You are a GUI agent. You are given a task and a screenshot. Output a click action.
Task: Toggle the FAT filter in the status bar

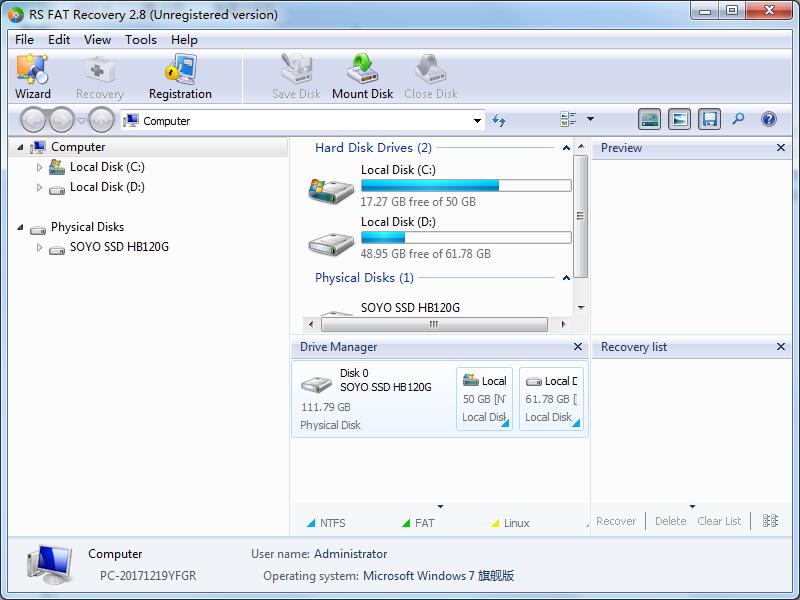click(421, 522)
